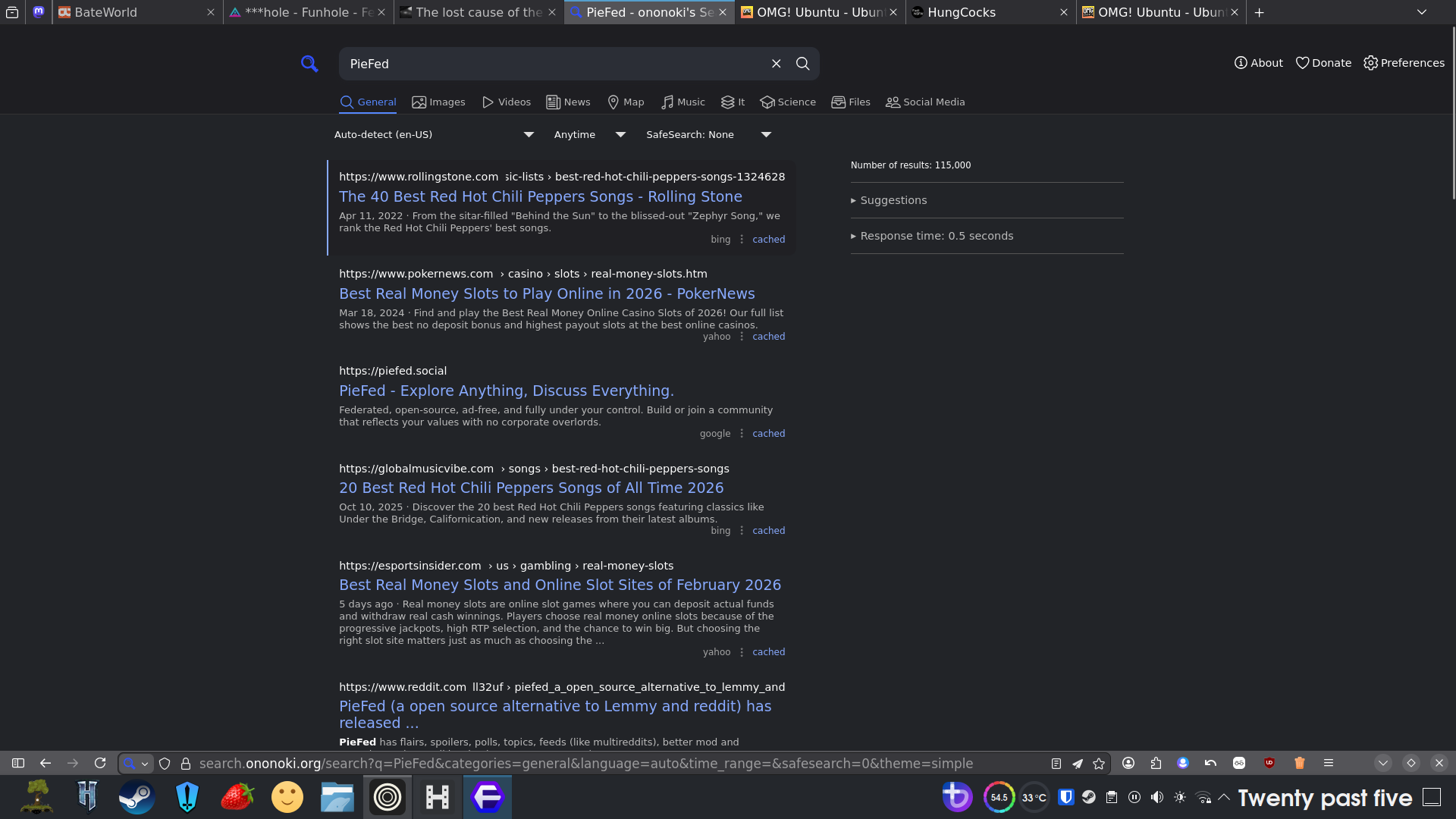This screenshot has height=819, width=1456.
Task: Open reader view icon in address bar
Action: tap(1056, 764)
